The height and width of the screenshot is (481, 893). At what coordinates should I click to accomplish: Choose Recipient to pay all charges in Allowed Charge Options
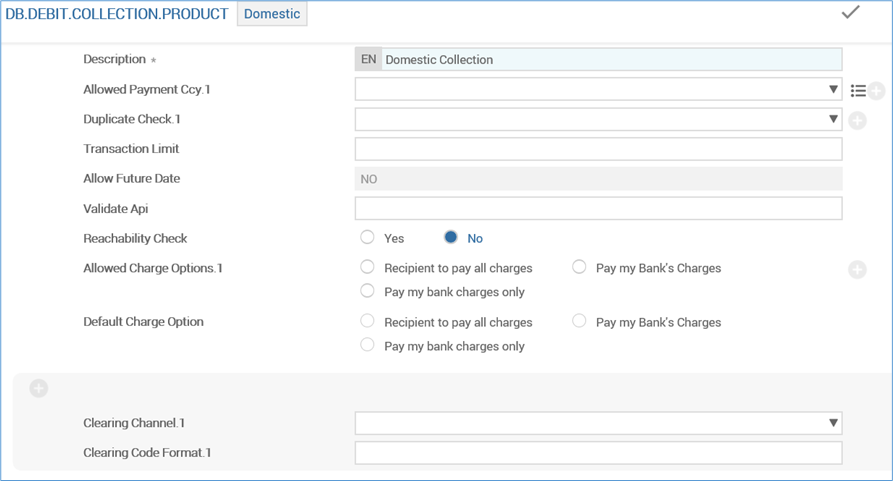pos(368,268)
